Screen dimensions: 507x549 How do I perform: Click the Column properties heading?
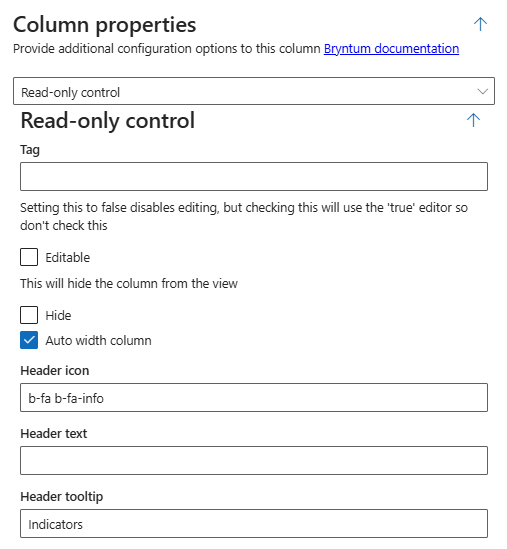pyautogui.click(x=104, y=25)
